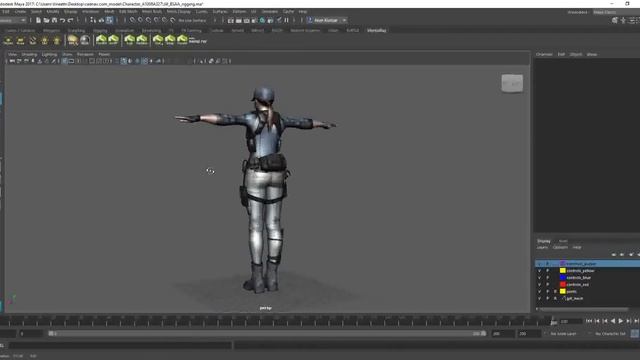The height and width of the screenshot is (360, 640).
Task: Toggle playback P for controls_blue layer
Action: point(547,278)
